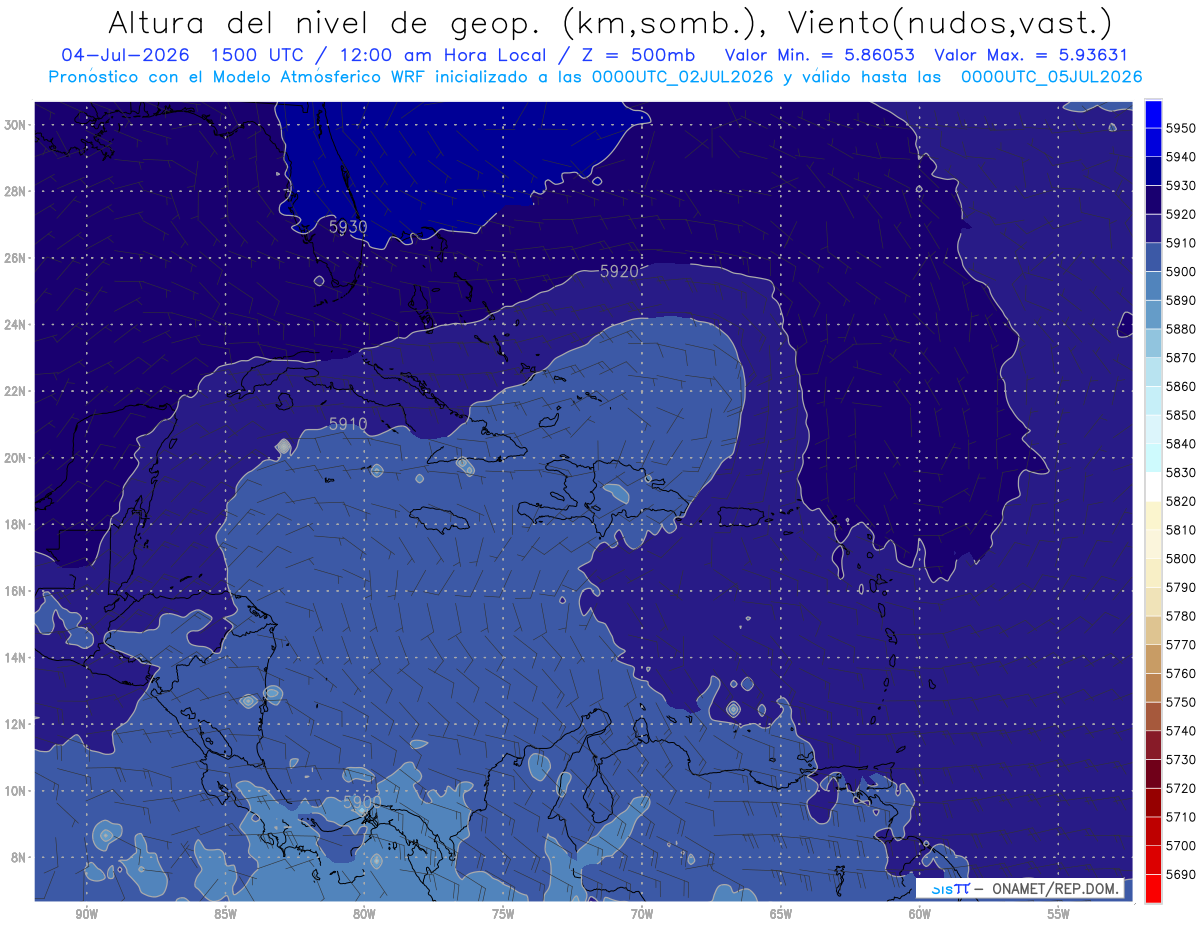Click the 20N latitude label
1200x927 pixels.
pyautogui.click(x=16, y=458)
